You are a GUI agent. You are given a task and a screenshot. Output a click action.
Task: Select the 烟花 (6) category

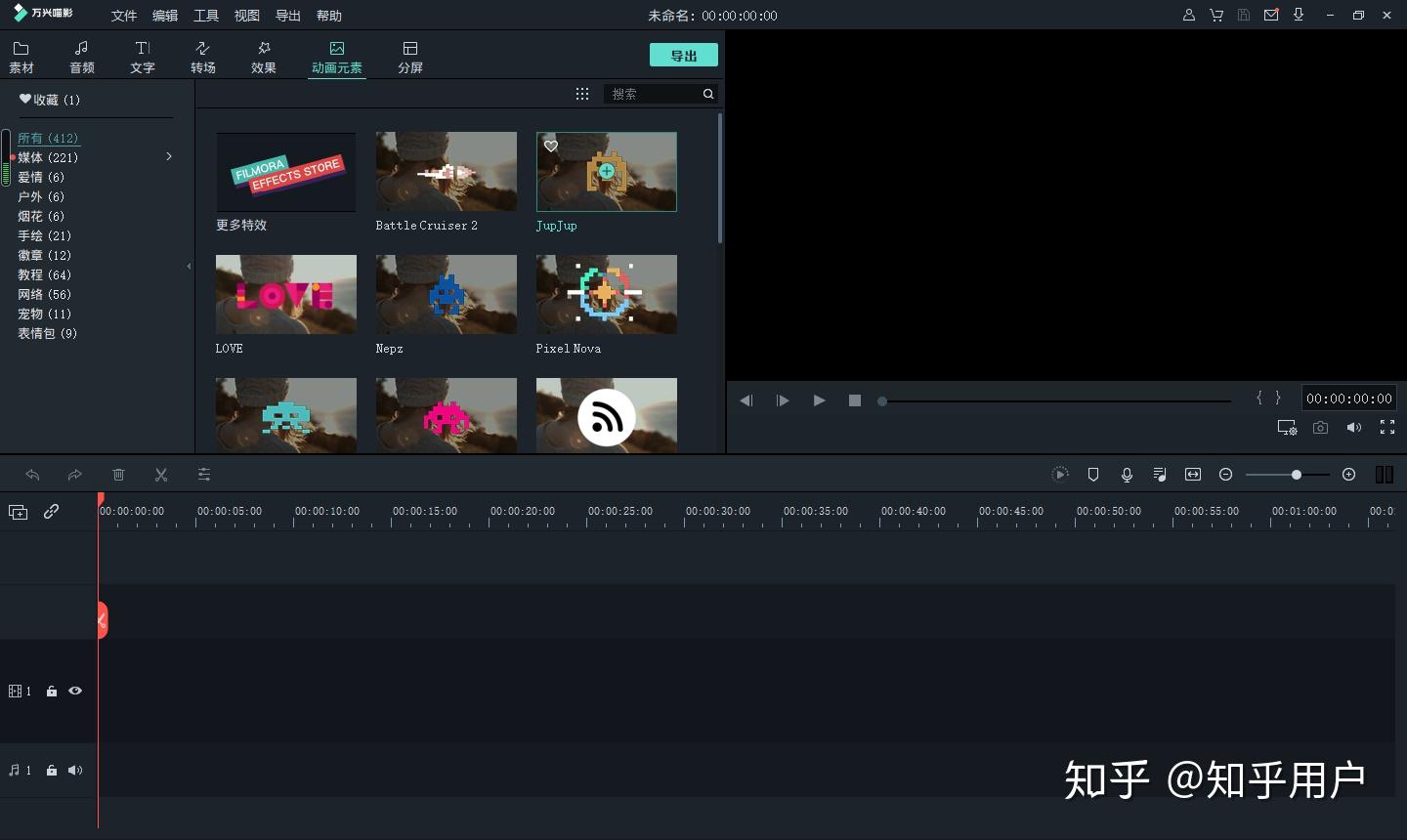[x=41, y=216]
